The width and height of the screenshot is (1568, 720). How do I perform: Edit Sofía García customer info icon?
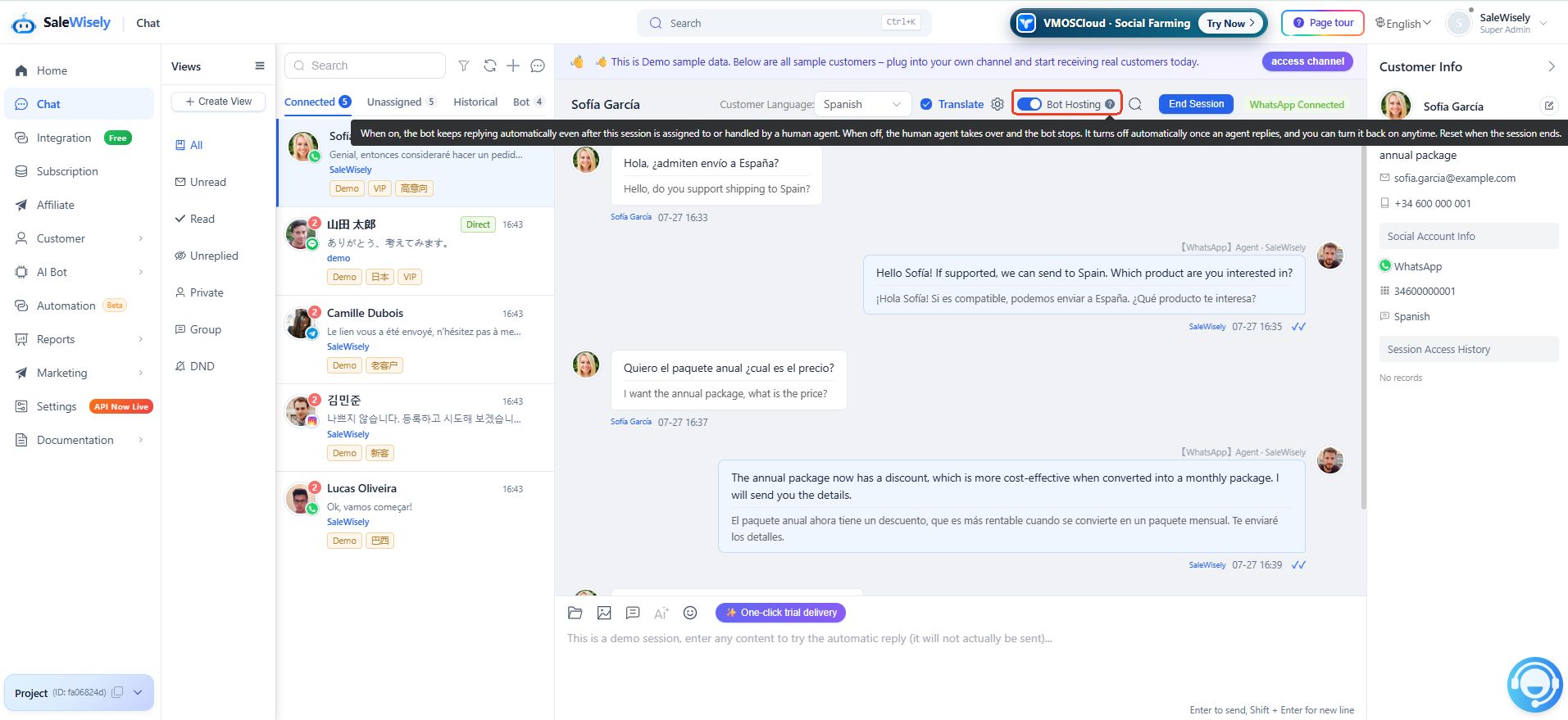coord(1549,106)
